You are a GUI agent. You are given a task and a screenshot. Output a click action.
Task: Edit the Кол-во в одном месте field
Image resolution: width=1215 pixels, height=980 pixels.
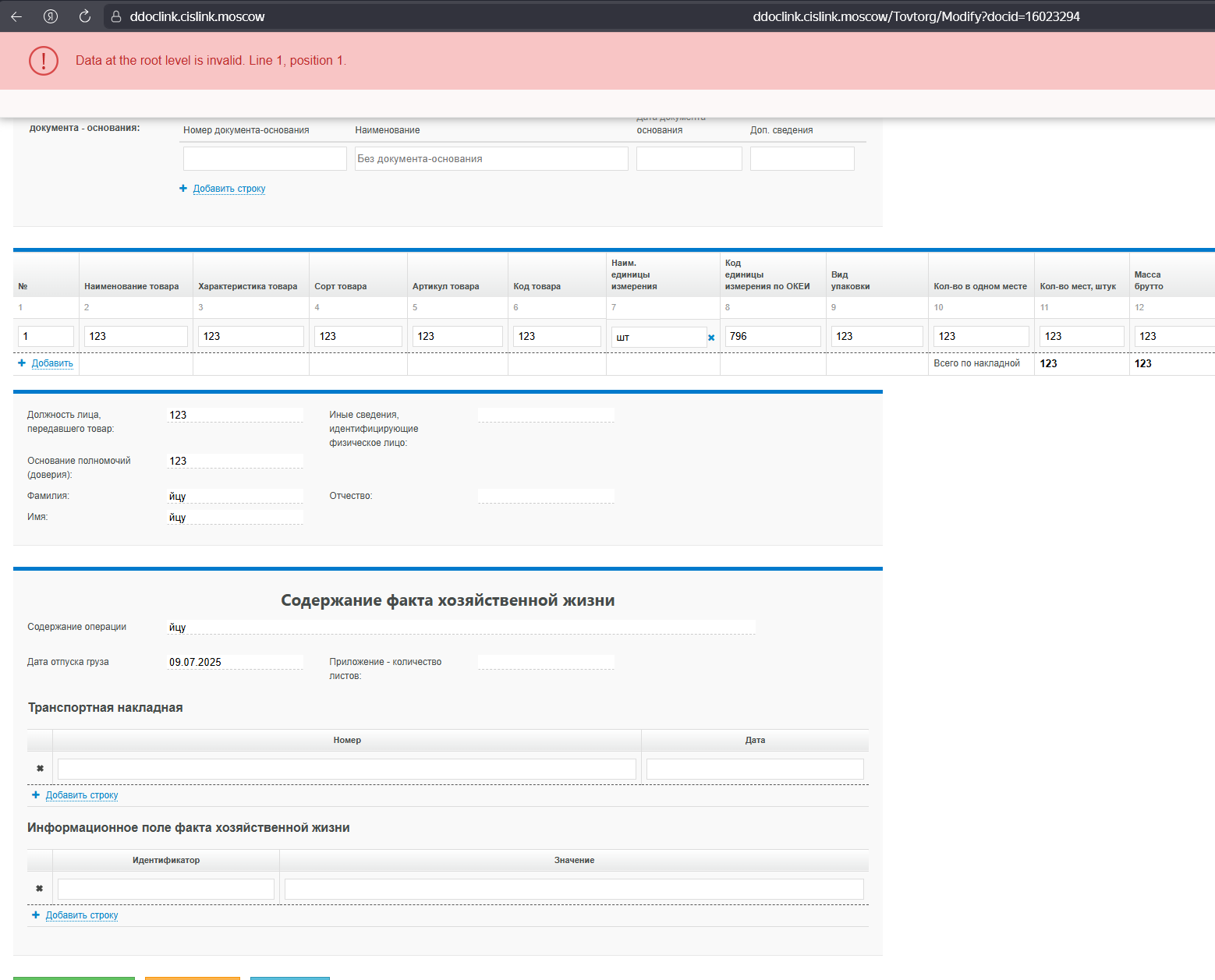point(981,336)
